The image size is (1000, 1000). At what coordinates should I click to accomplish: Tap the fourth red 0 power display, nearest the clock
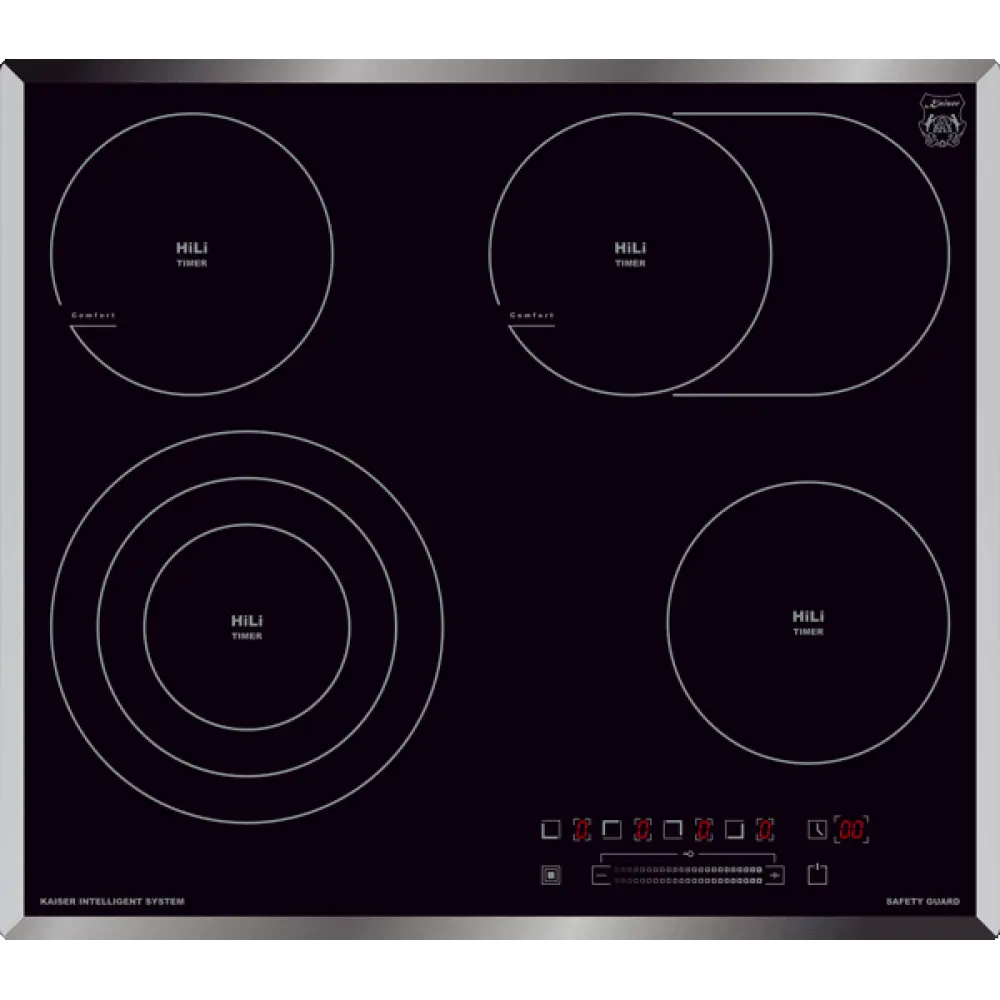coord(765,829)
